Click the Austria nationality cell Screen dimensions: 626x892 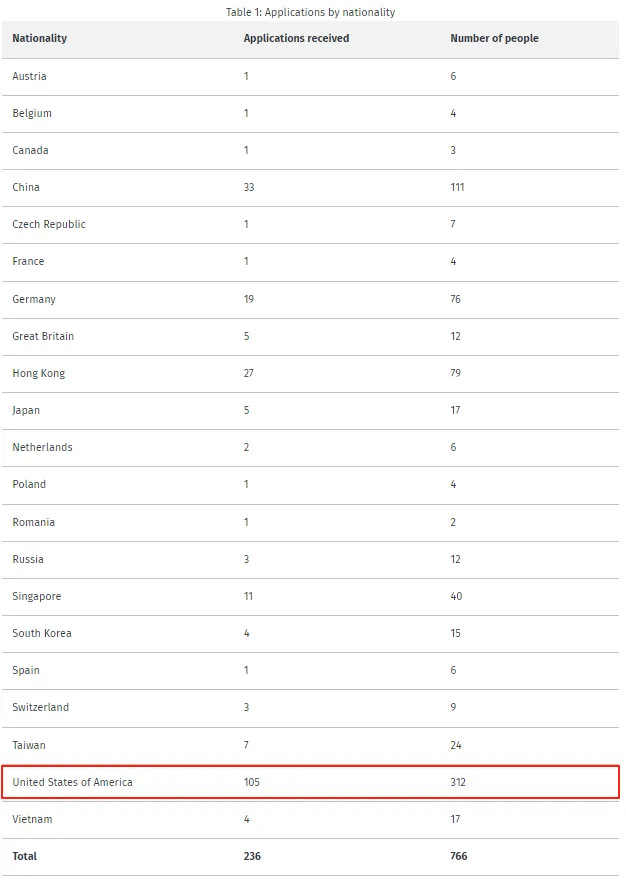(29, 77)
